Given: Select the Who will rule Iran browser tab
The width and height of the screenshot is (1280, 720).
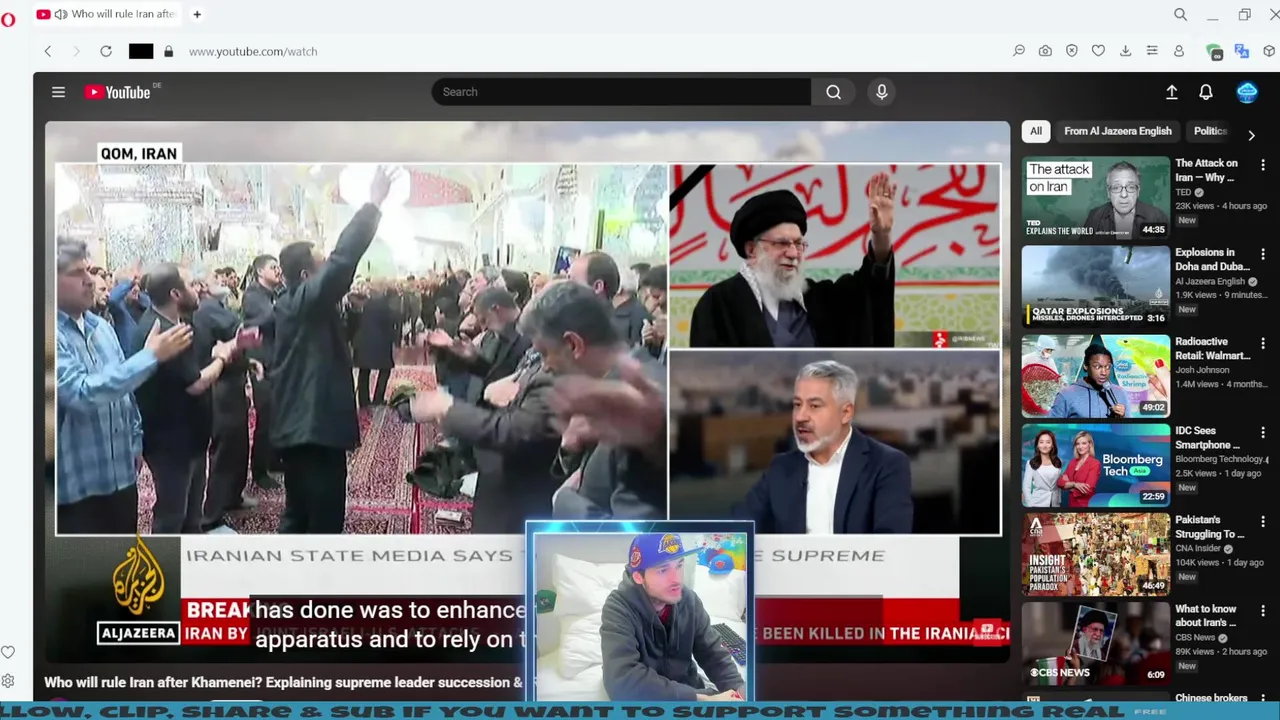Looking at the screenshot, I should (106, 14).
